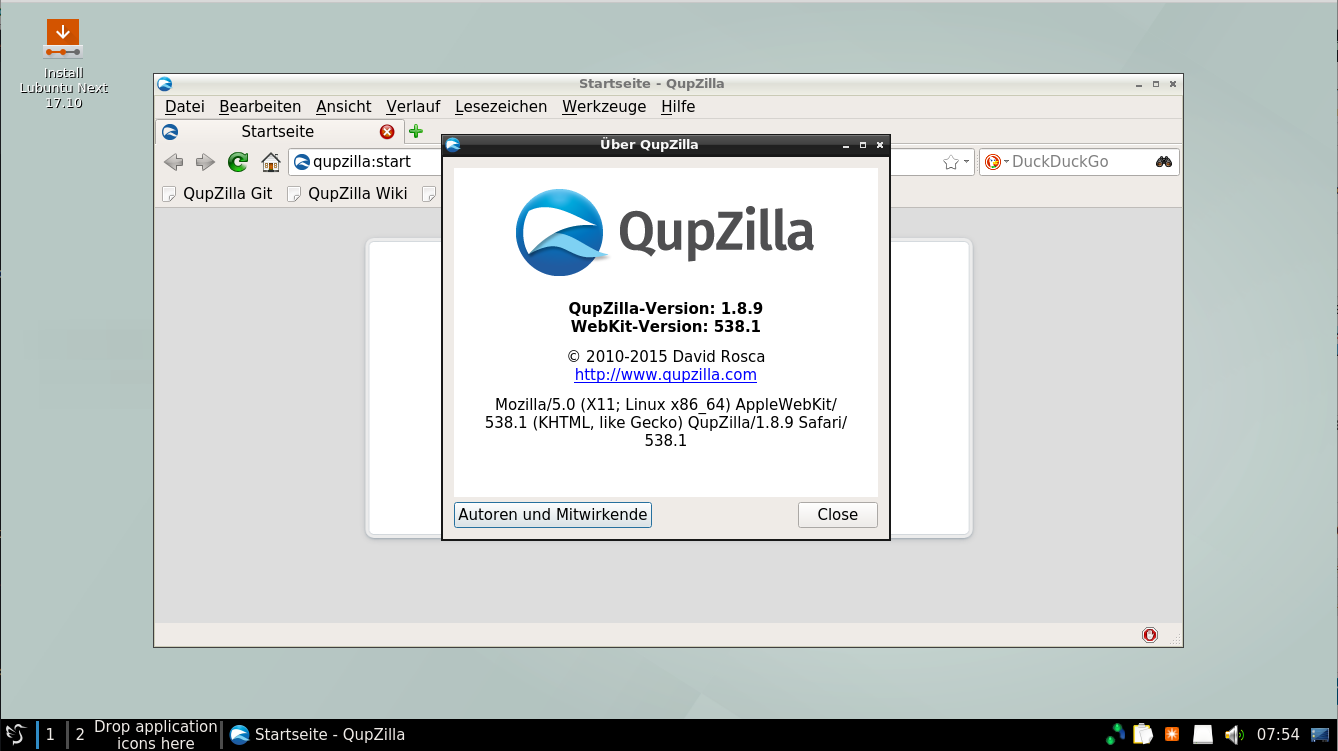Viewport: 1338px width, 751px height.
Task: Open the Bearbeiten menu
Action: point(260,106)
